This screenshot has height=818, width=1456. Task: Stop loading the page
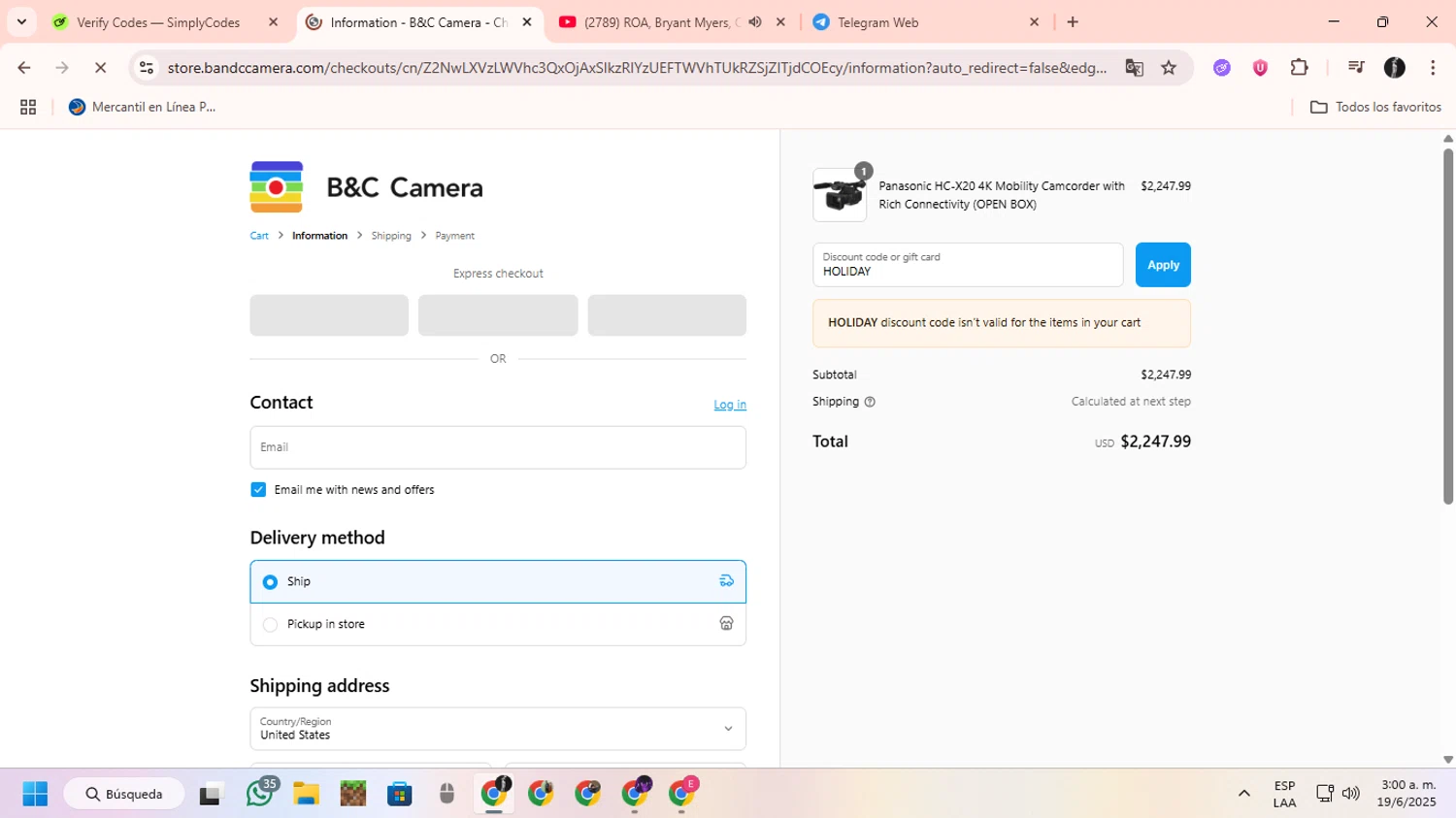pos(100,67)
